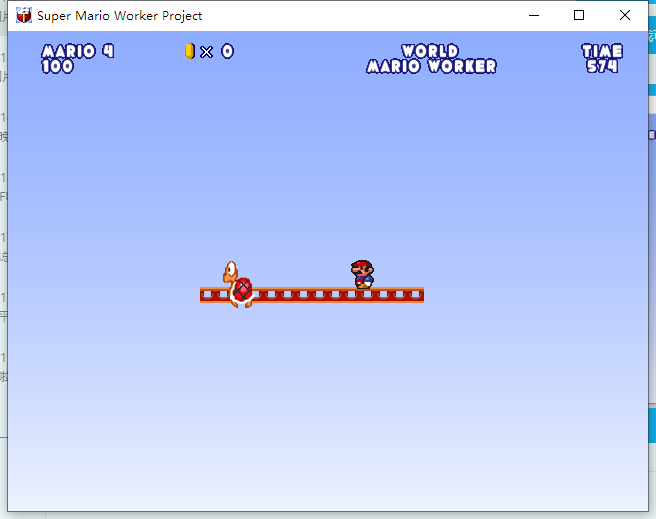The width and height of the screenshot is (656, 519).
Task: Click the Super Mario Worker Project app icon
Action: [x=24, y=15]
